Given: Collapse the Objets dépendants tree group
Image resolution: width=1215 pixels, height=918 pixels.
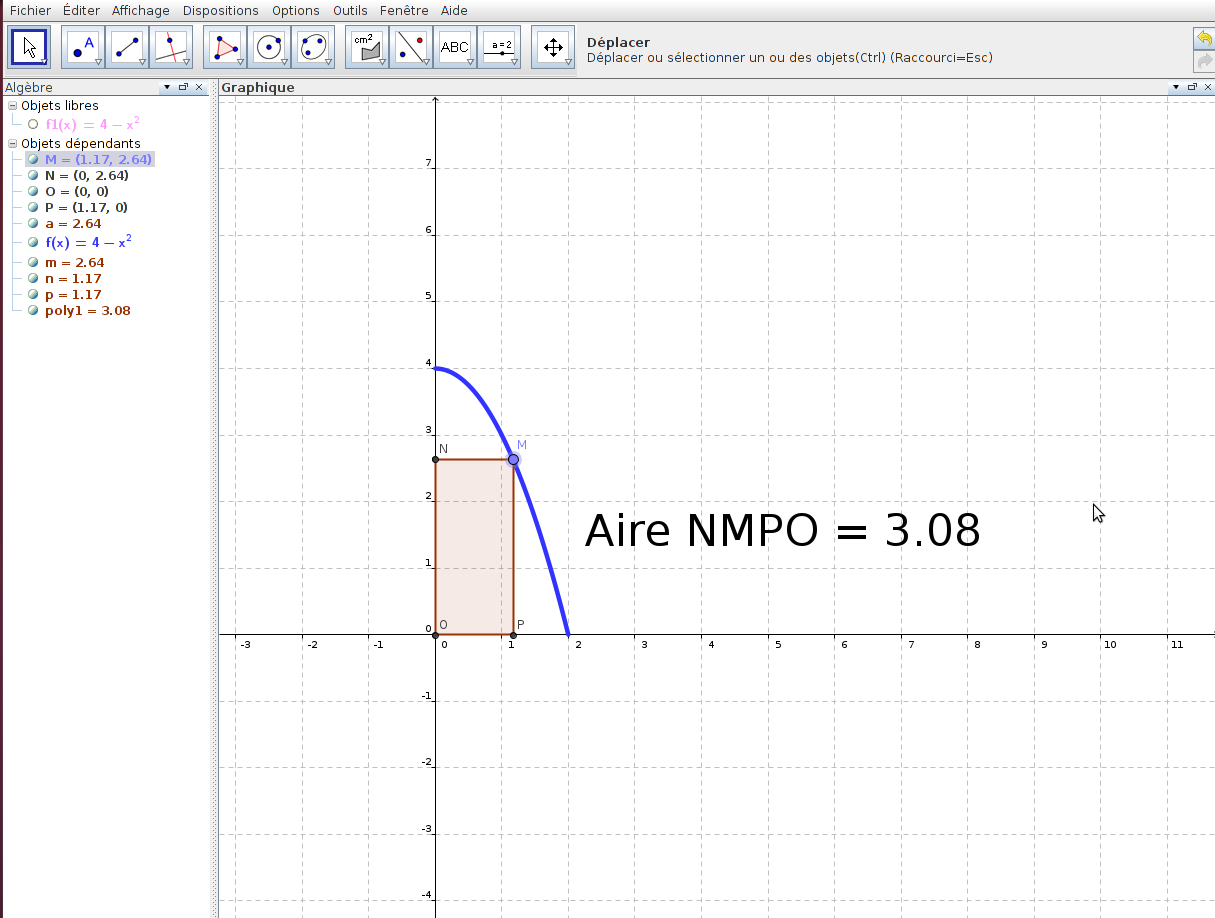Looking at the screenshot, I should tap(12, 144).
